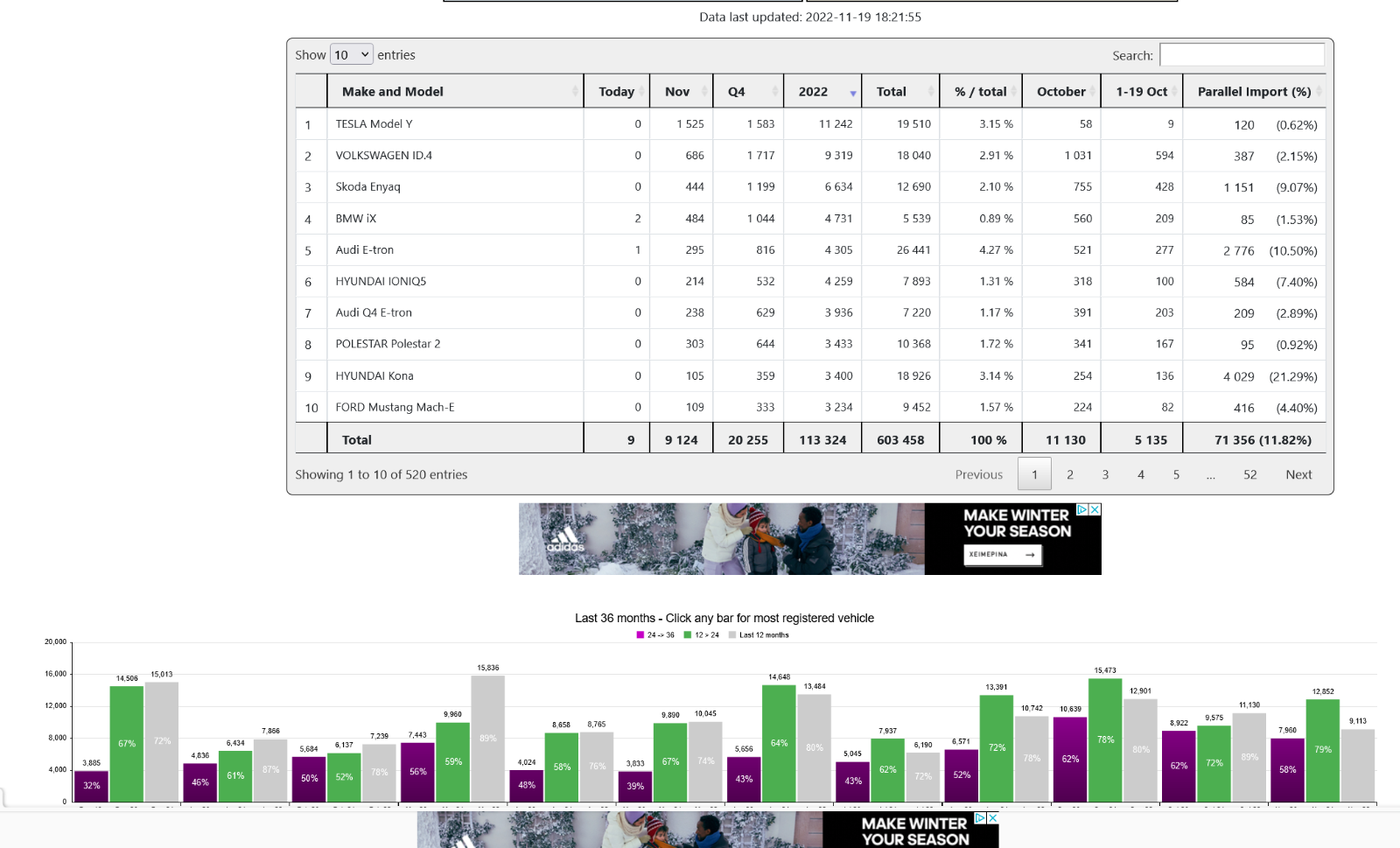Sort table by % / total column
Image resolution: width=1400 pixels, height=848 pixels.
[x=981, y=91]
